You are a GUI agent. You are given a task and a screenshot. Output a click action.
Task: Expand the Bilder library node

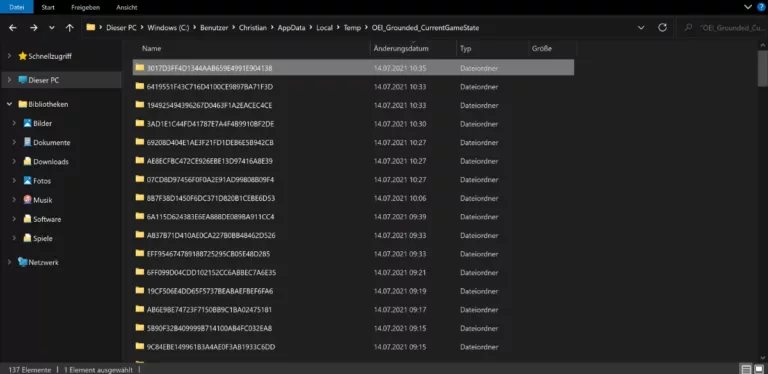14,123
